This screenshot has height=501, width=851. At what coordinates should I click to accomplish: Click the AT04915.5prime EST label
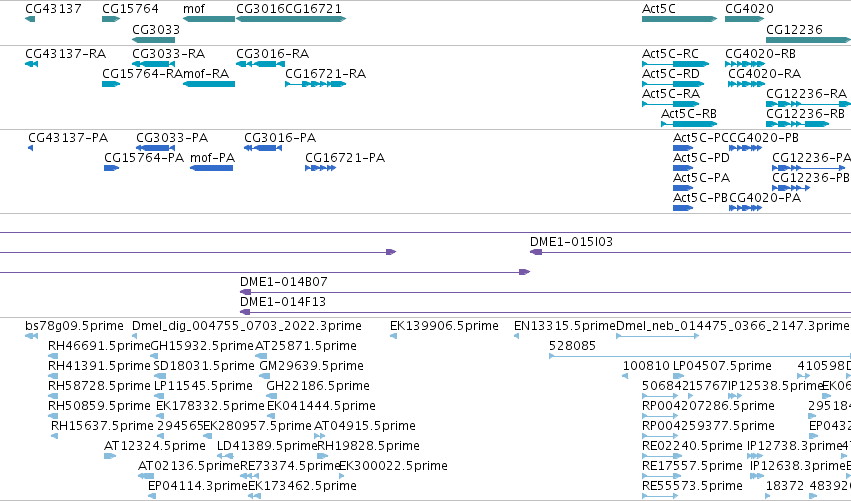click(365, 426)
